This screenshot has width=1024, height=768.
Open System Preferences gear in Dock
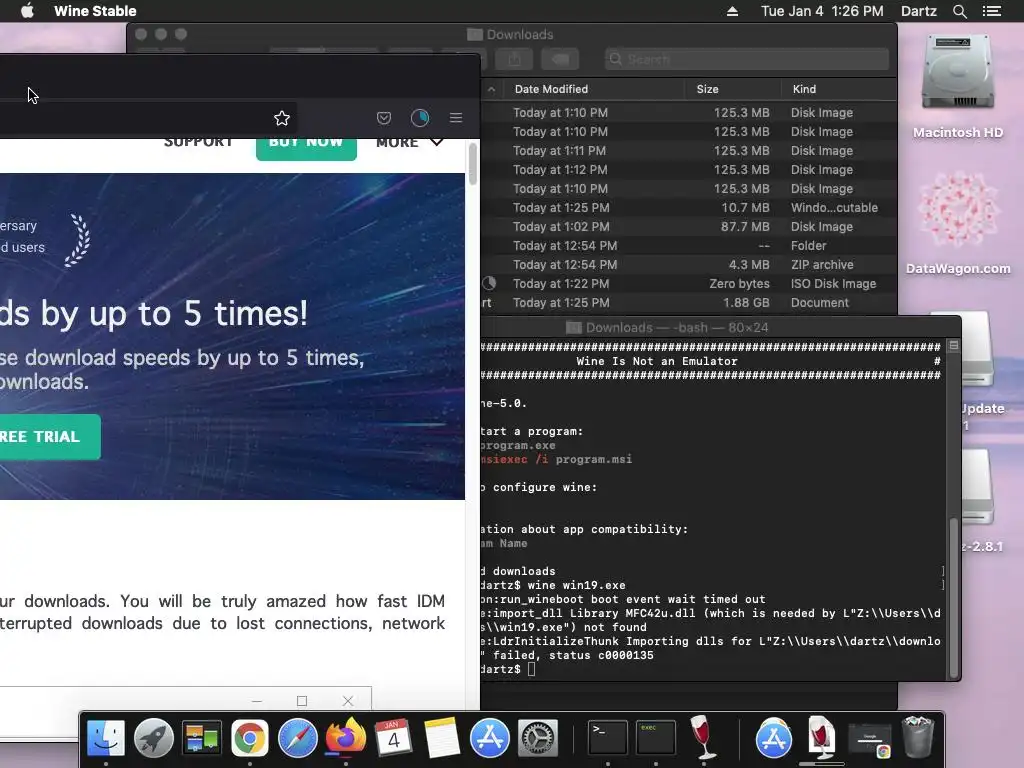(538, 738)
